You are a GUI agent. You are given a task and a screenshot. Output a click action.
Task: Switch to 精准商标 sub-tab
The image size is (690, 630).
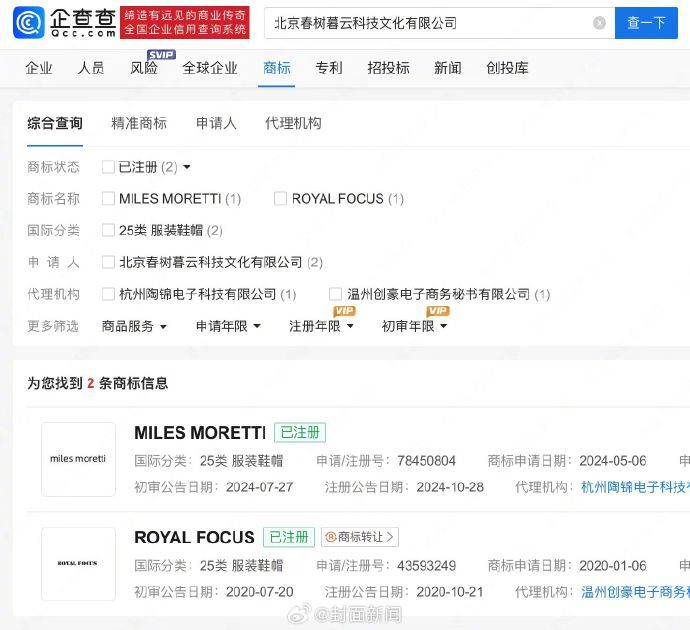[139, 123]
